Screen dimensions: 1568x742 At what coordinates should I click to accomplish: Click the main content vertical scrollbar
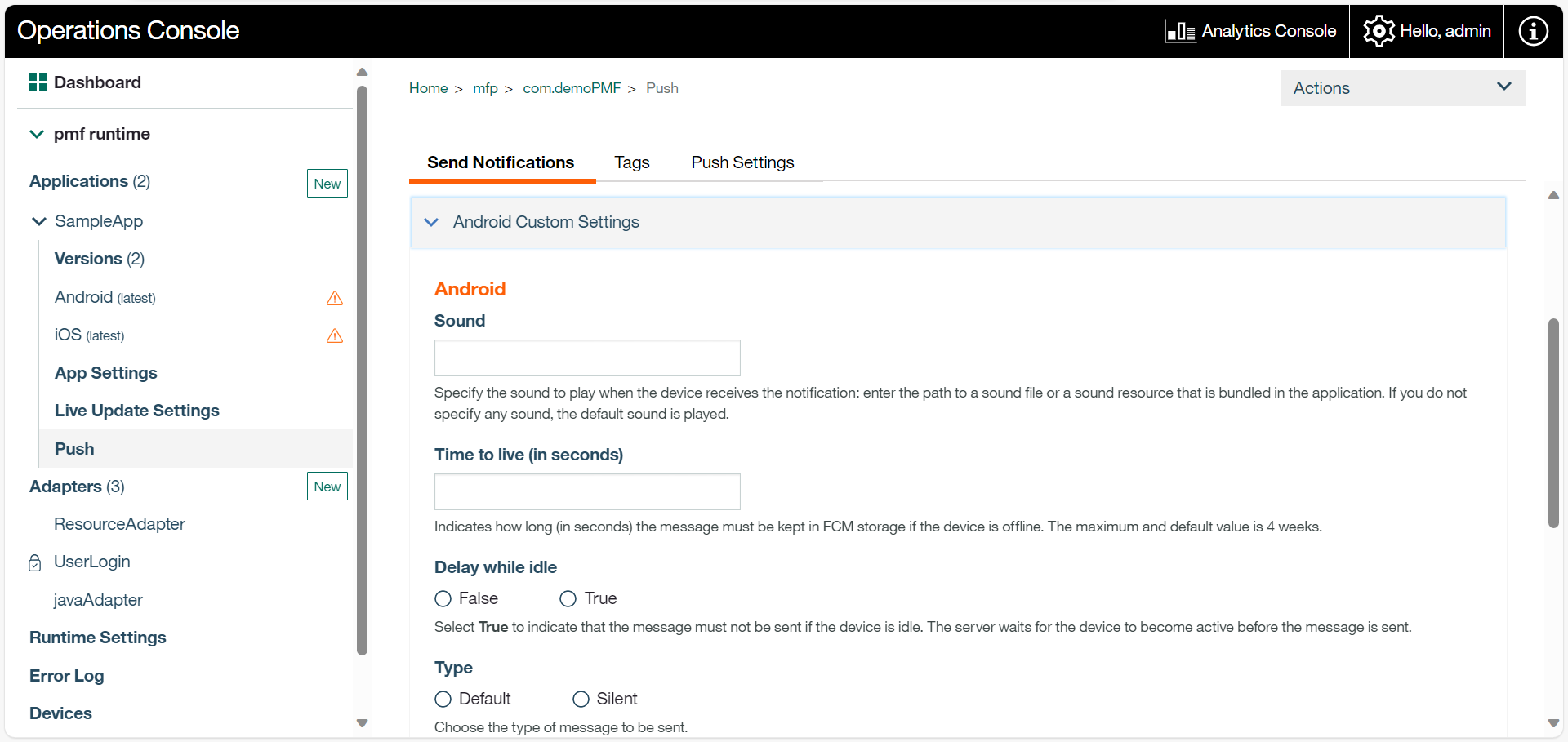coord(1553,423)
